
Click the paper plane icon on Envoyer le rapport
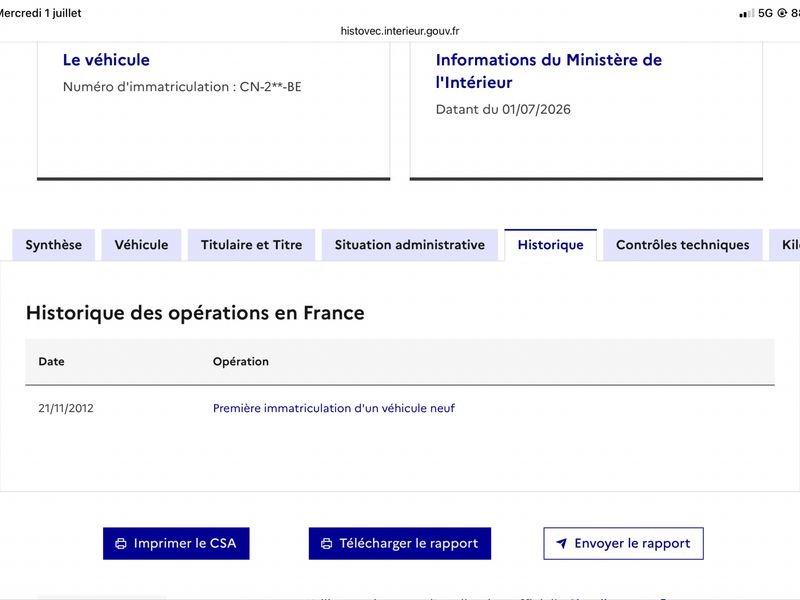pyautogui.click(x=562, y=543)
